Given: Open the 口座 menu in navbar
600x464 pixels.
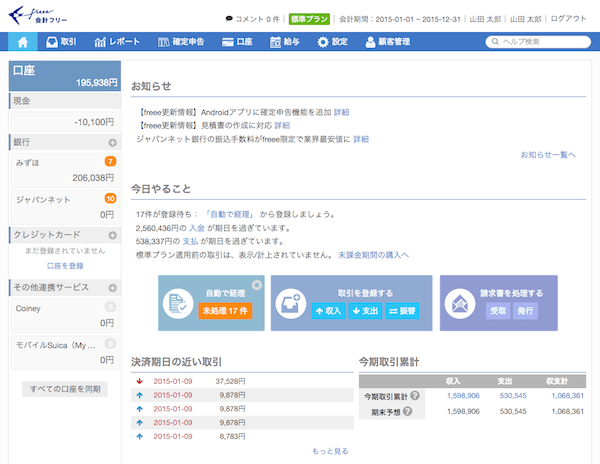Looking at the screenshot, I should click(x=237, y=42).
